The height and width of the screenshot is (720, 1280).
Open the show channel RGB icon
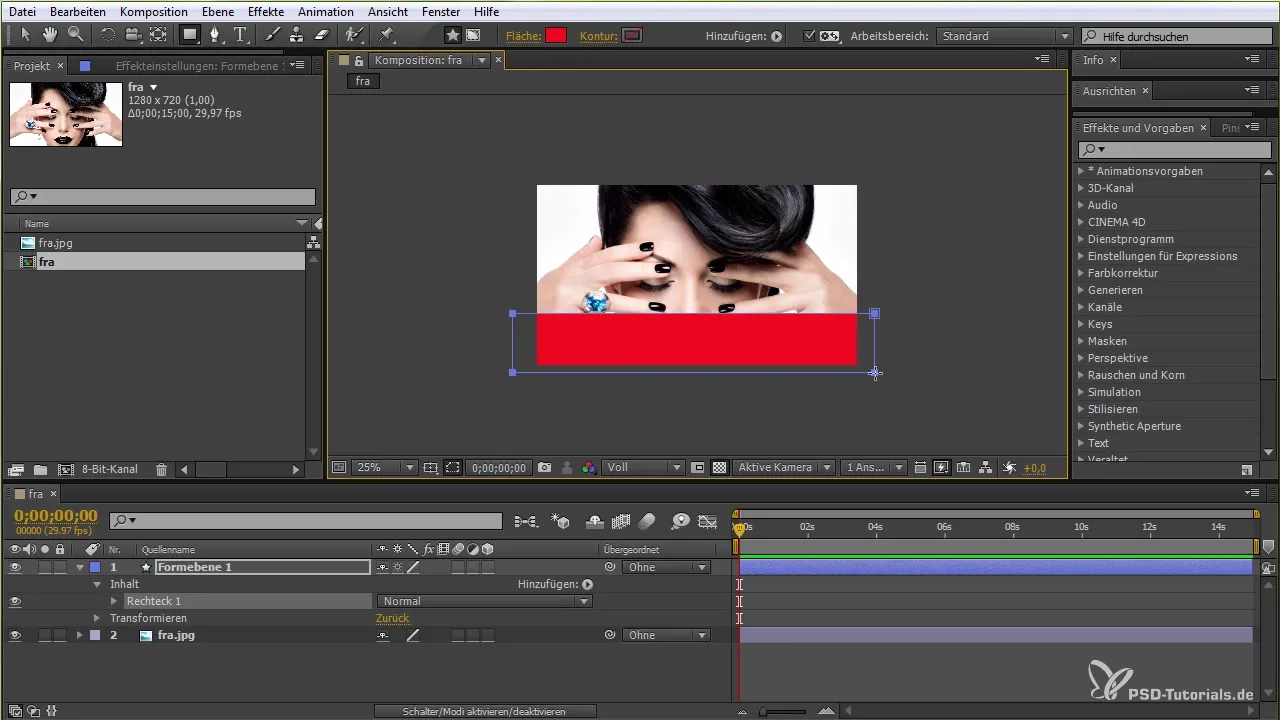pyautogui.click(x=589, y=467)
